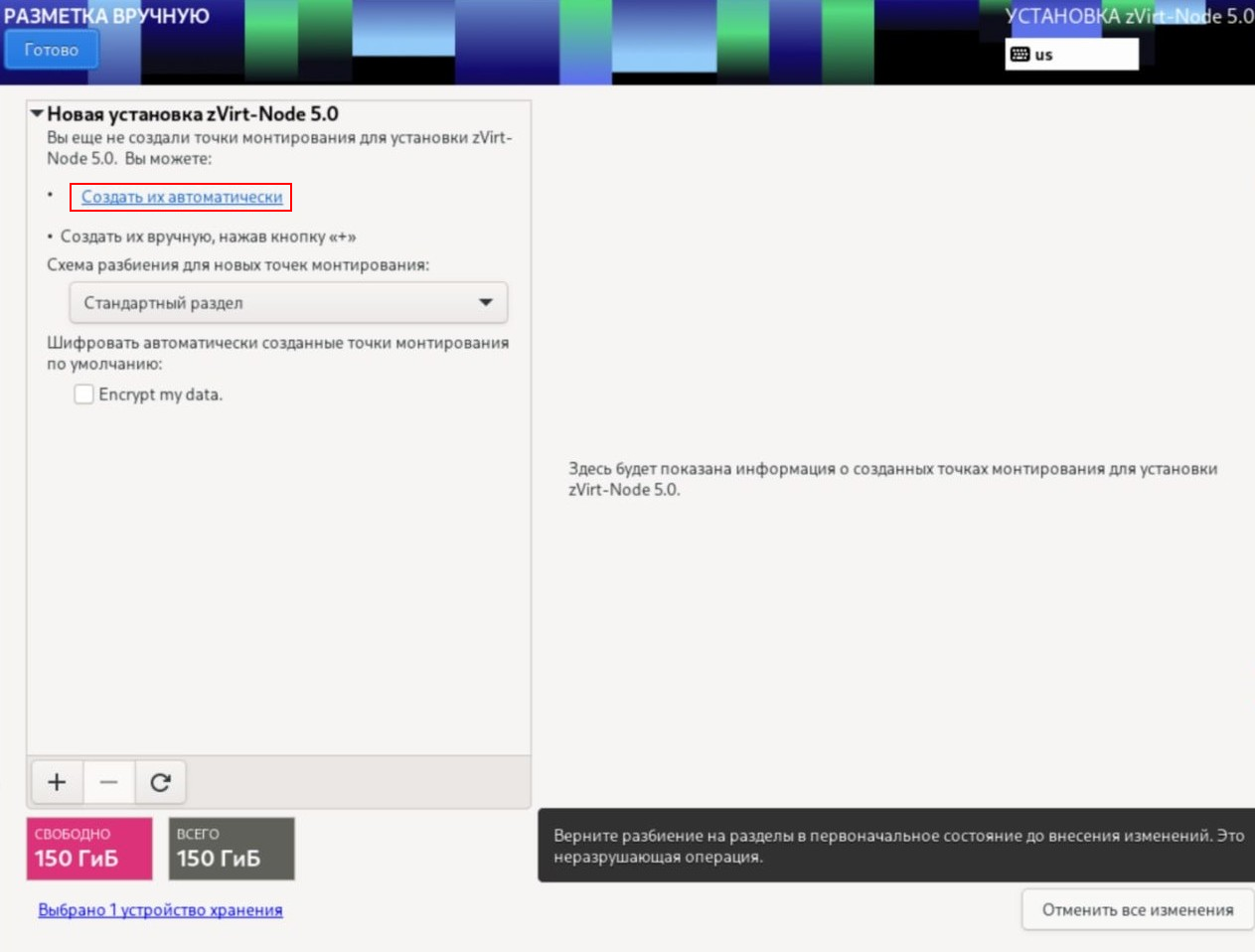Click the Шифровать автоматически созданные точки монтирования label
1255x952 pixels.
pos(278,353)
